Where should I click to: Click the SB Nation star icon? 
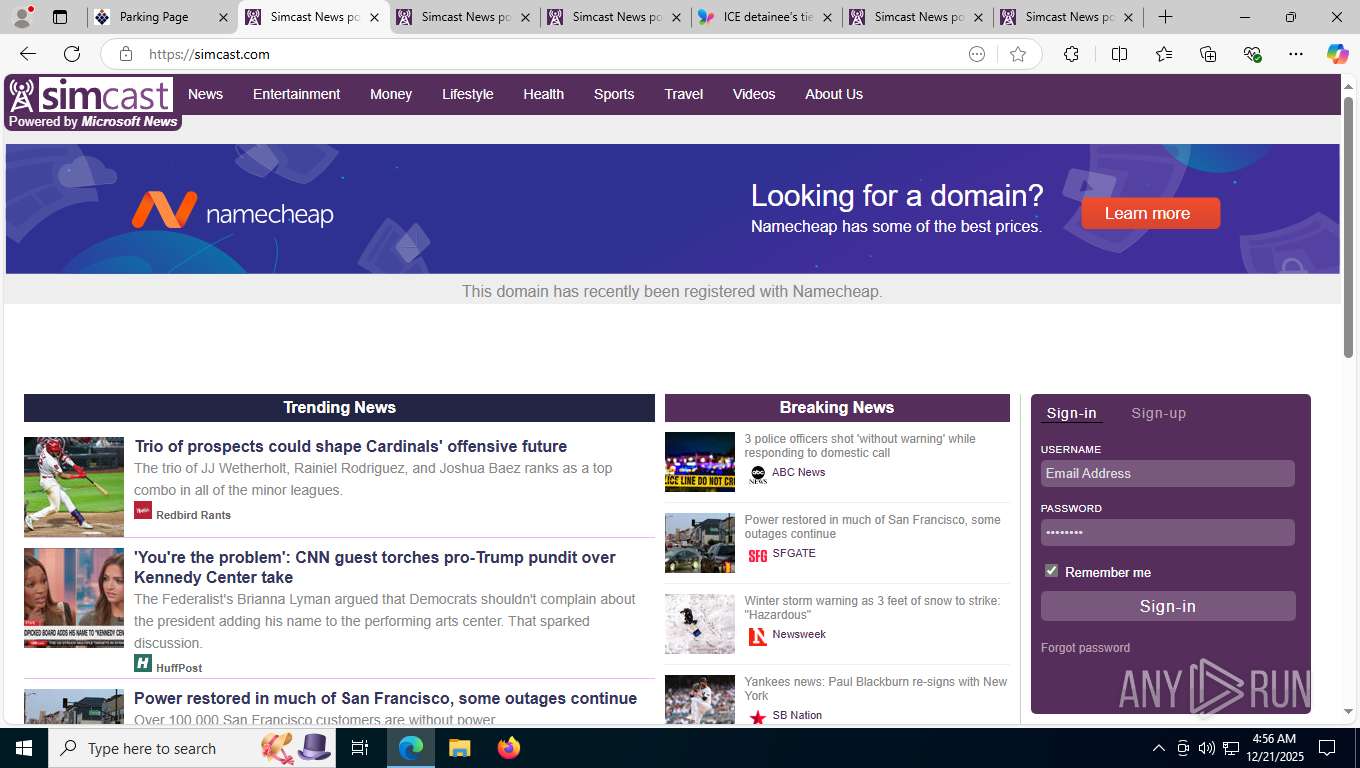(x=758, y=717)
